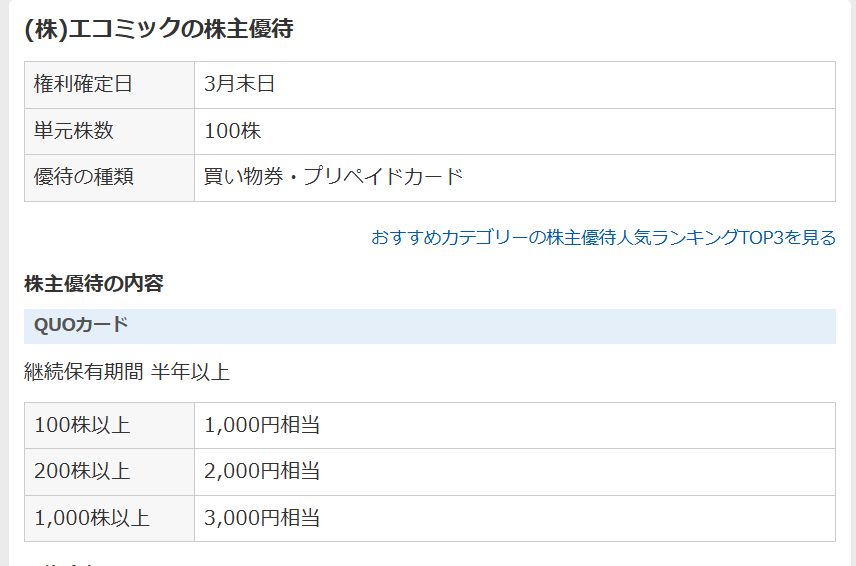Viewport: 856px width, 566px height.
Task: Click the 2,000円相当 value cell
Action: coord(515,472)
